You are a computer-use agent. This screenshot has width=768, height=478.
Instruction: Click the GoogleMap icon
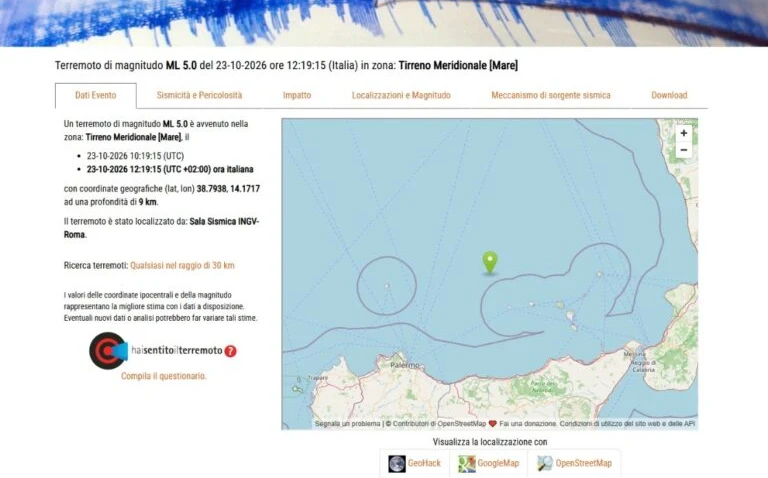coord(466,463)
